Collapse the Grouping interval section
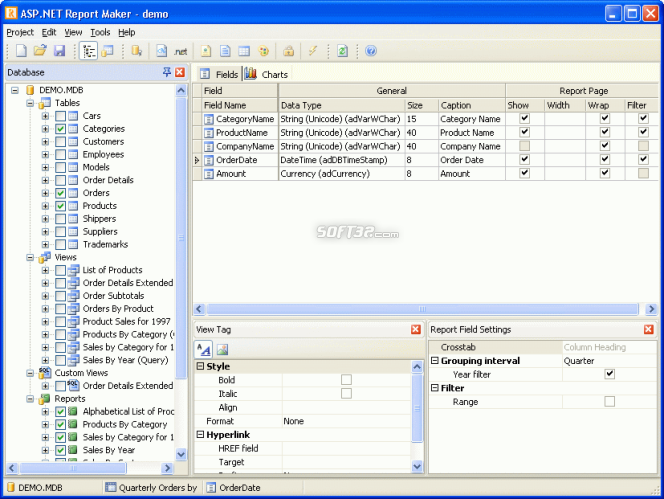The image size is (664, 499). coord(434,360)
